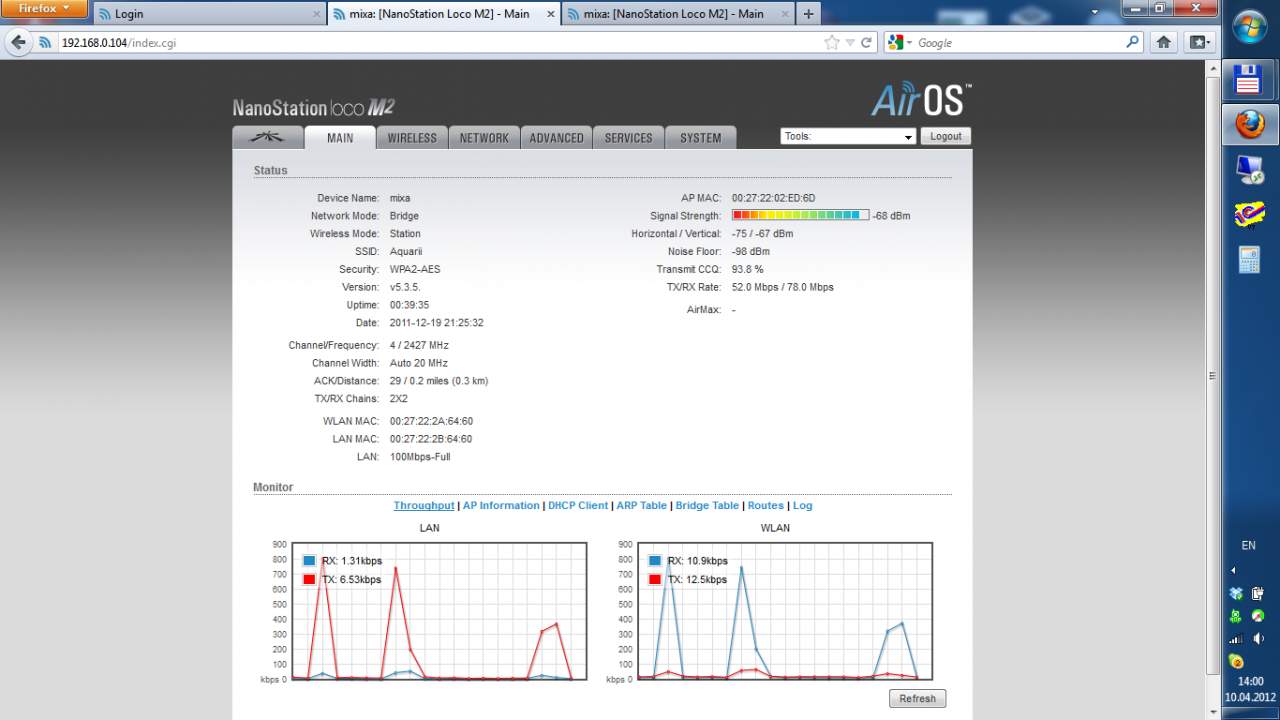Bookmark this page with the star icon
This screenshot has height=720, width=1280.
pyautogui.click(x=832, y=43)
